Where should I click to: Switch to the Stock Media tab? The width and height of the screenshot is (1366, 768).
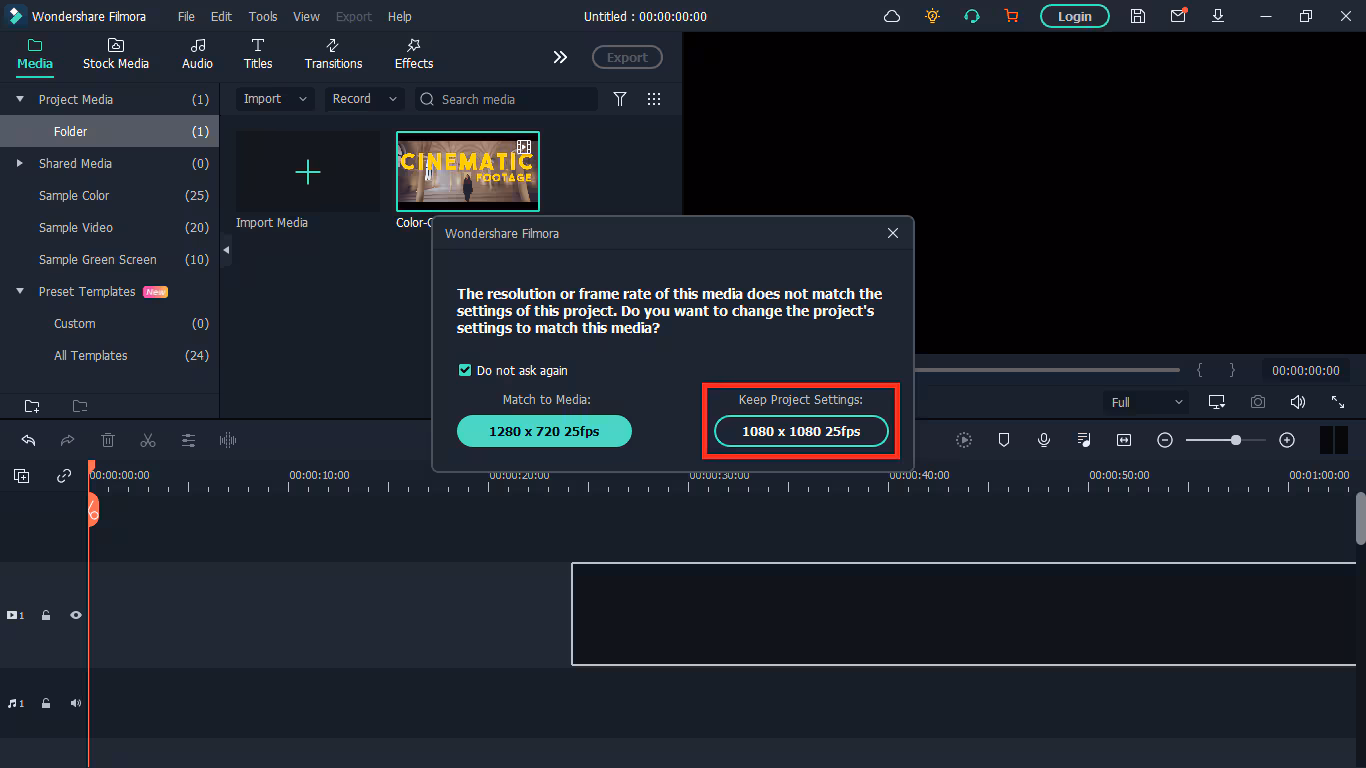click(116, 54)
